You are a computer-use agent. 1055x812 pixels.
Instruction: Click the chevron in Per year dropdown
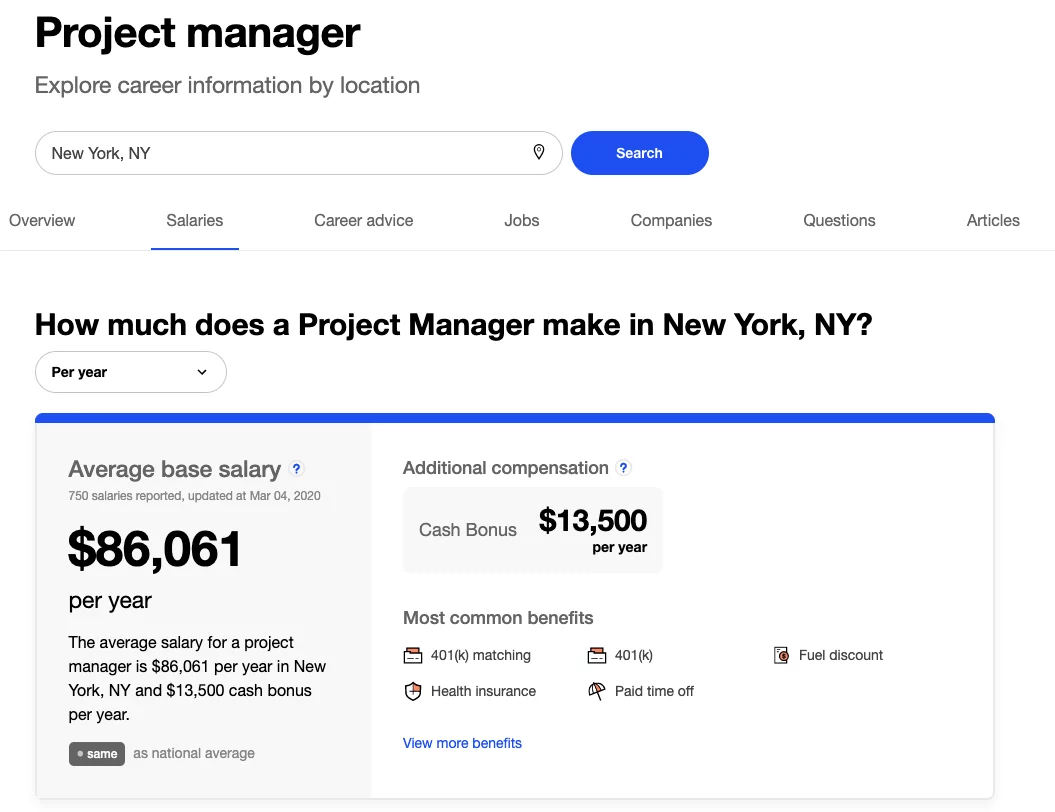click(202, 372)
